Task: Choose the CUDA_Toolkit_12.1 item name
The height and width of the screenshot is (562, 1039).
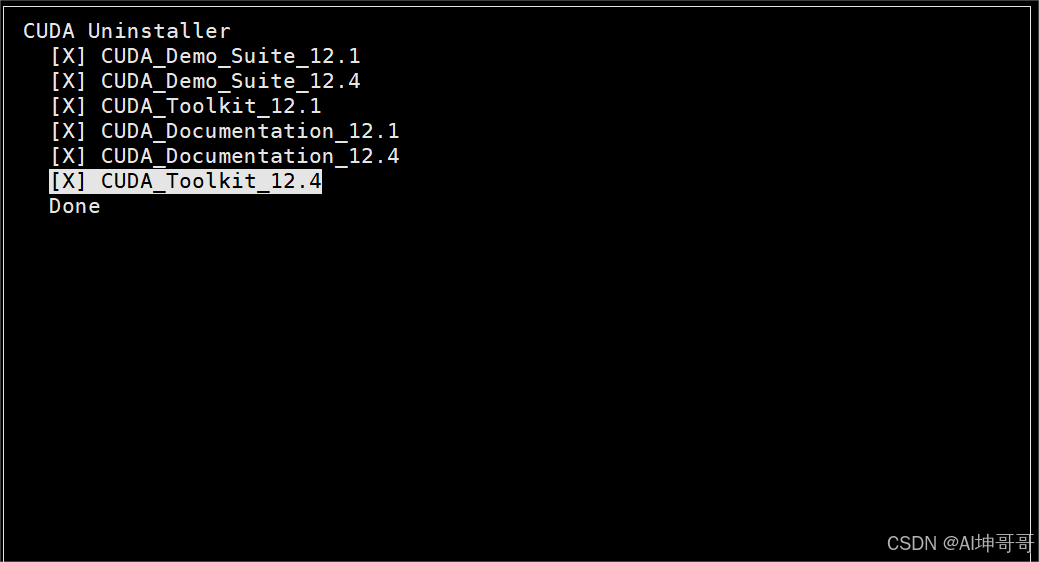Action: [211, 106]
